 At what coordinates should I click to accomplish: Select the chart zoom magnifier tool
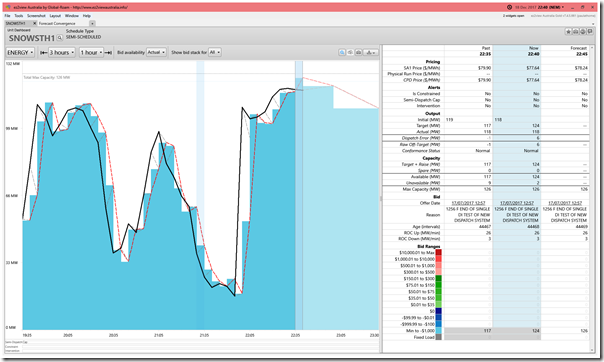coord(342,52)
